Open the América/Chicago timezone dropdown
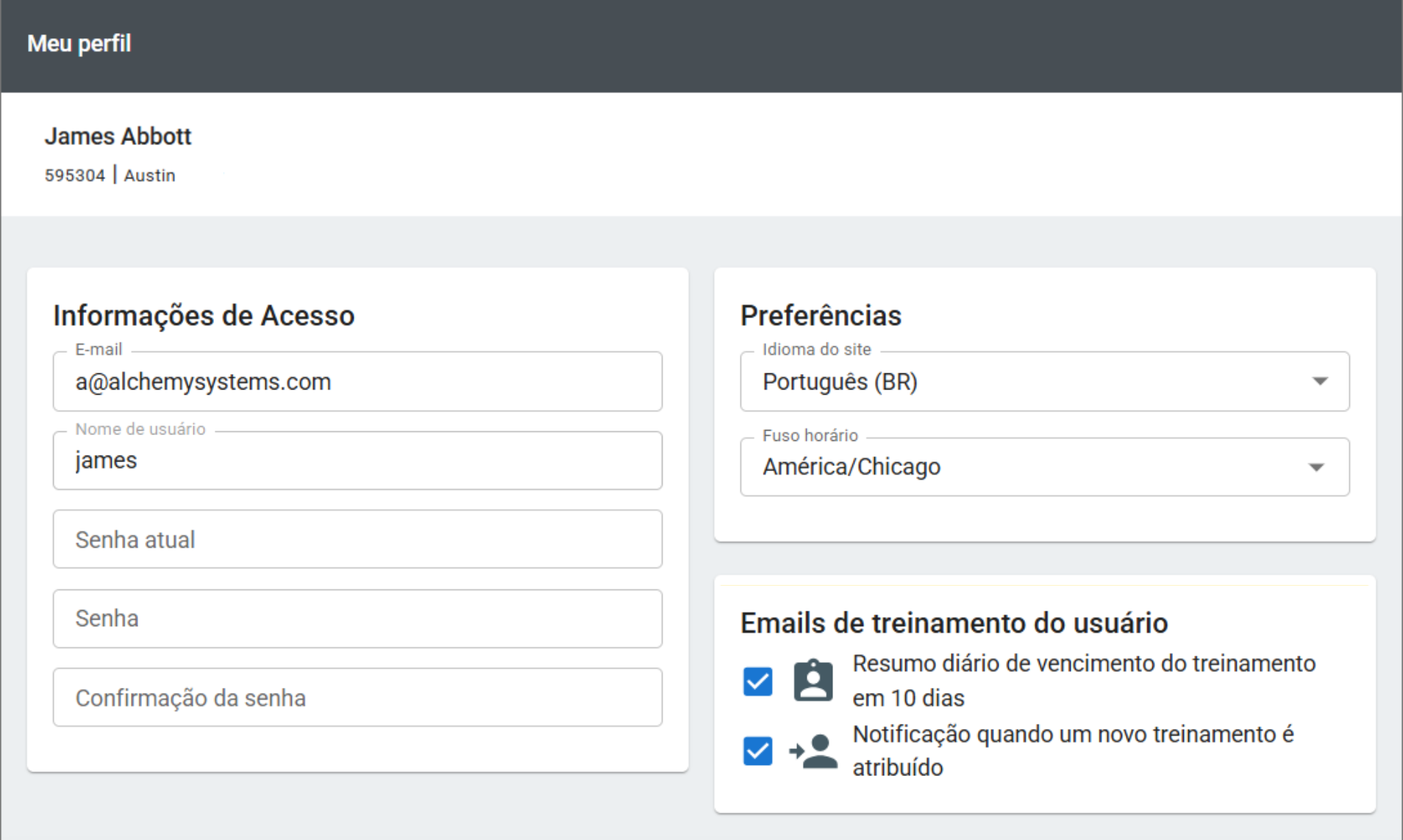This screenshot has height=840, width=1403. click(1044, 466)
